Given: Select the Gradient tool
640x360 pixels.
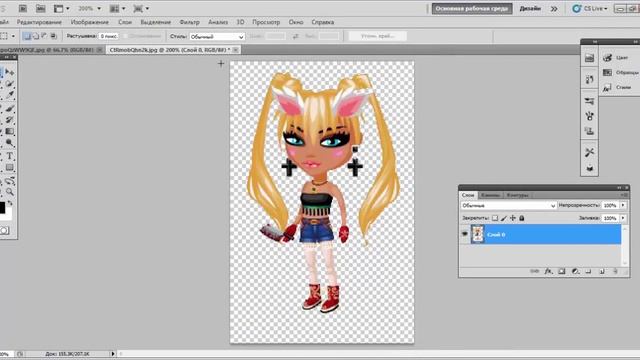Looking at the screenshot, I should pyautogui.click(x=9, y=131).
